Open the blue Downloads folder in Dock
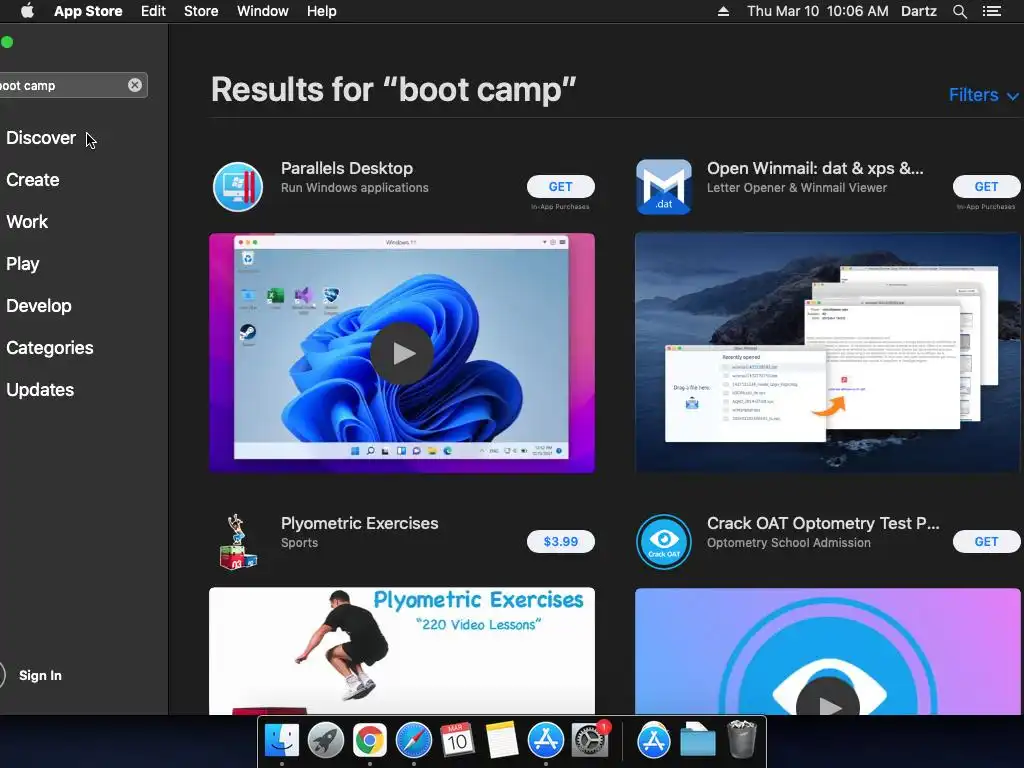1024x768 pixels. coord(697,741)
